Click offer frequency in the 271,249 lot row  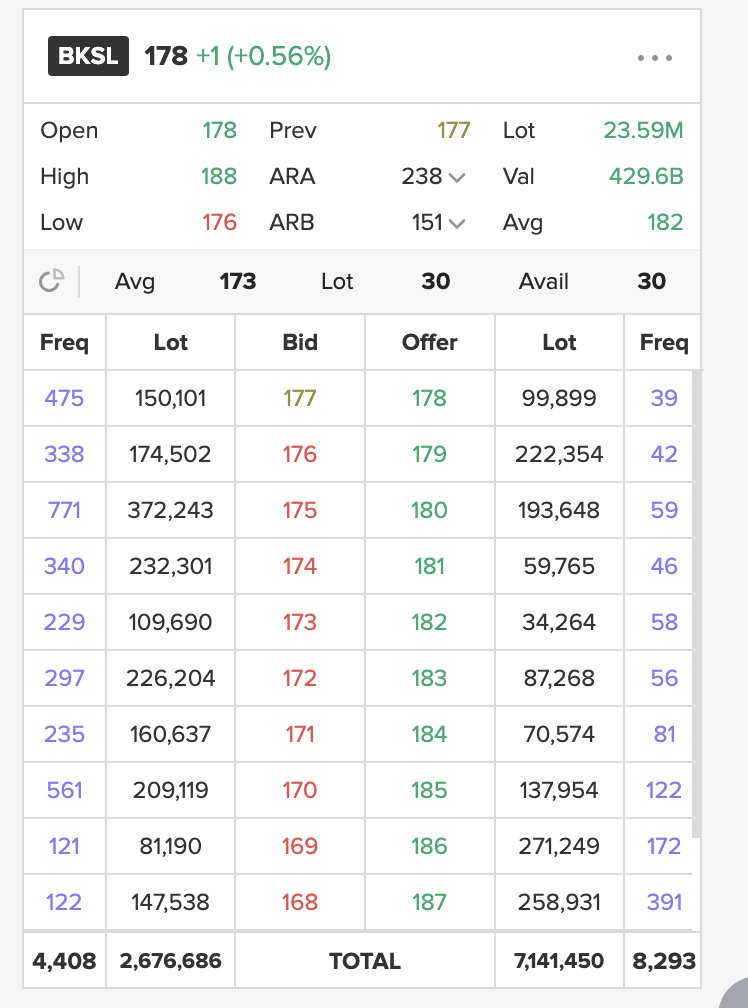664,845
